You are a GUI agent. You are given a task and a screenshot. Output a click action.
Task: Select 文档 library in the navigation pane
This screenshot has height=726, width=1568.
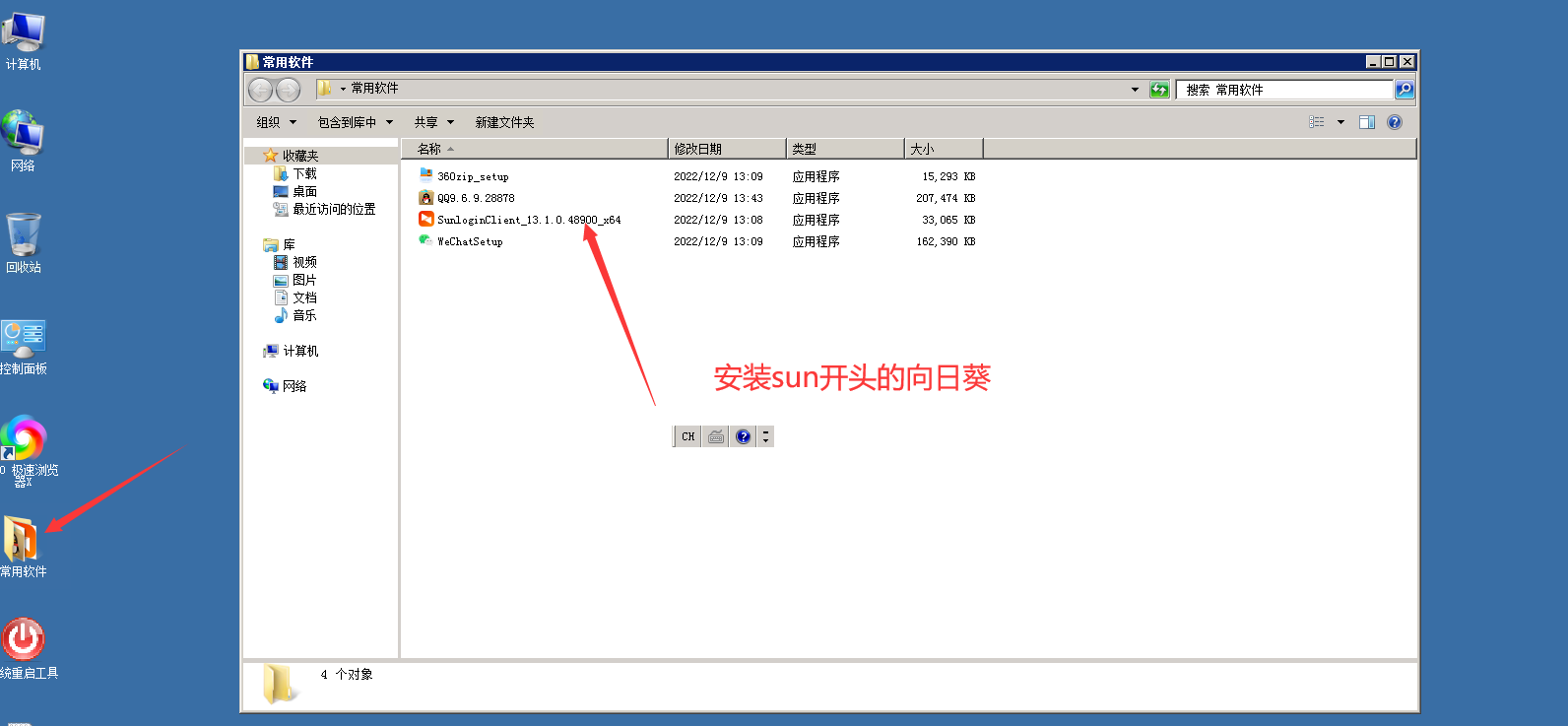click(304, 297)
